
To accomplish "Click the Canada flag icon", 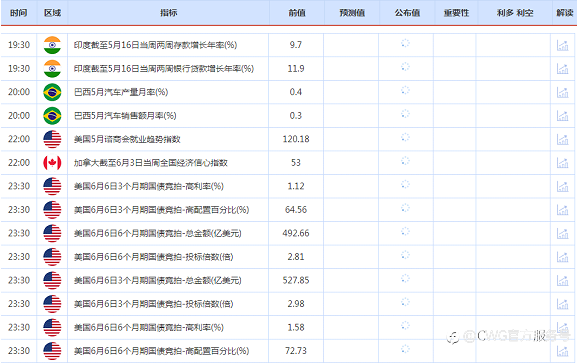I will 52,163.
